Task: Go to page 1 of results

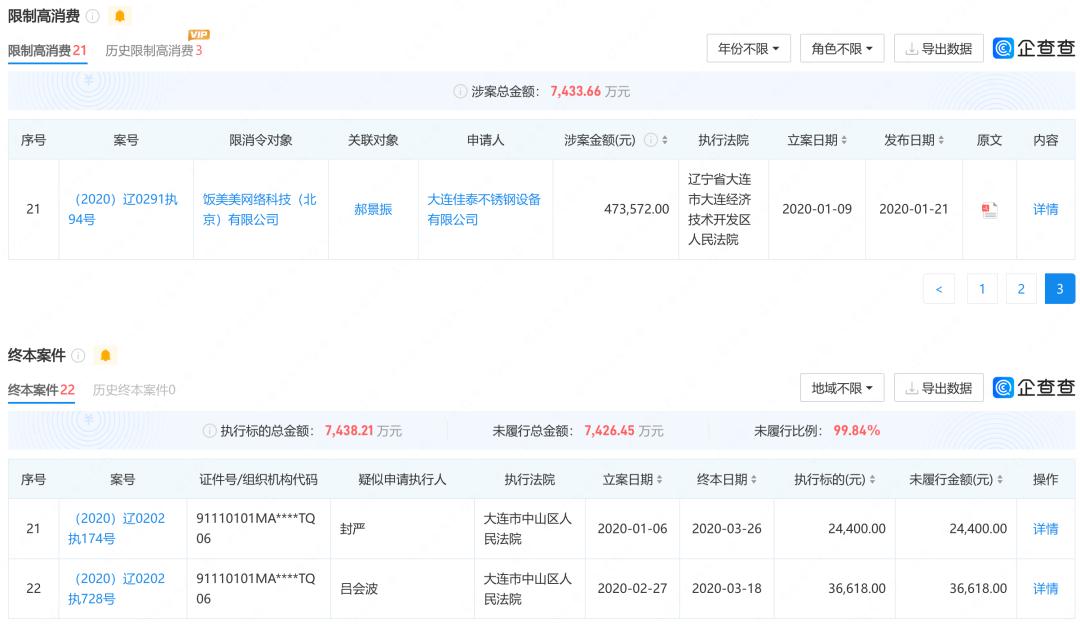Action: tap(982, 289)
